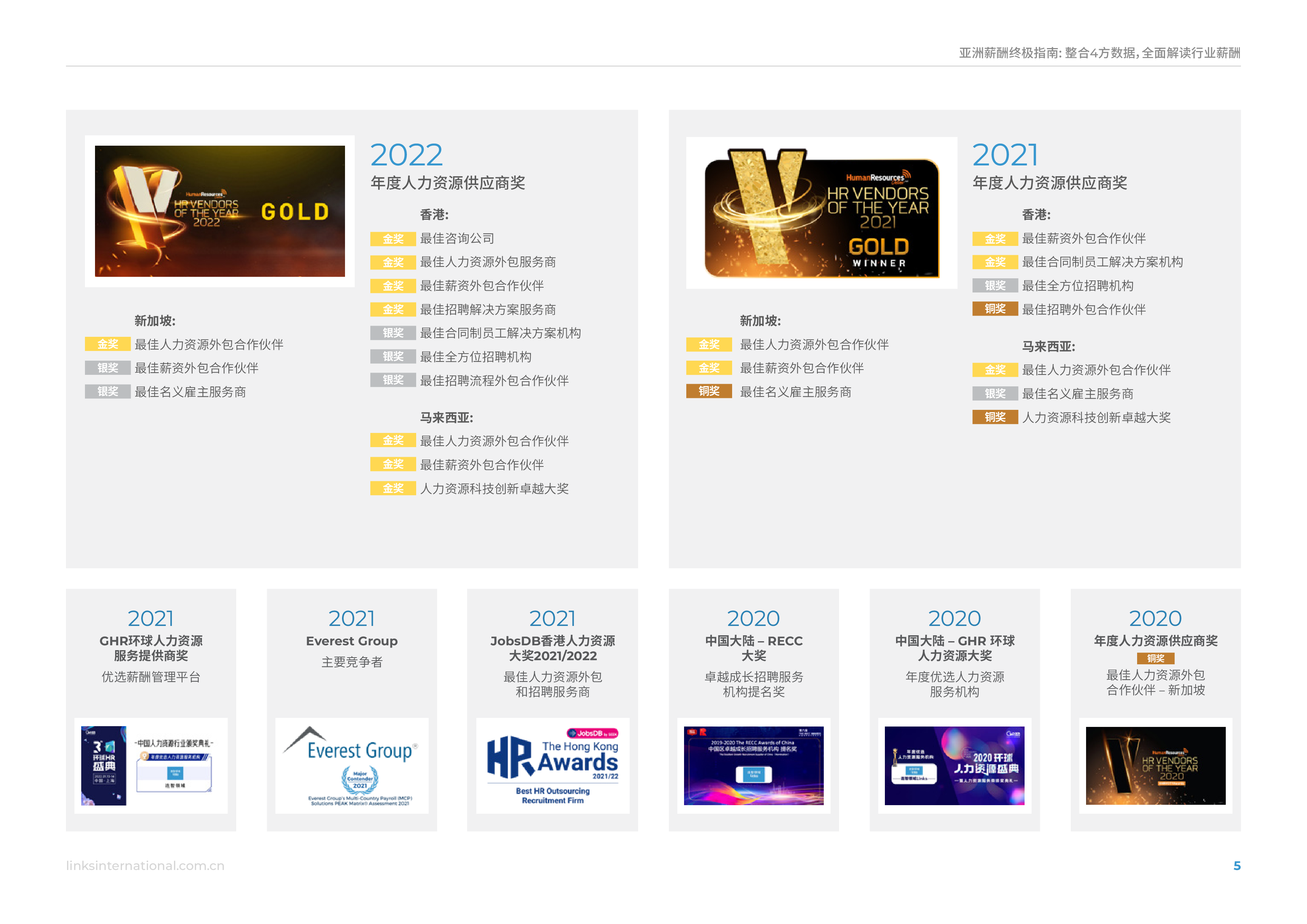Image resolution: width=1307 pixels, height=924 pixels.
Task: Click 最佳人力资源外包服务商 in the 2022 Hong Kong list
Action: [488, 262]
